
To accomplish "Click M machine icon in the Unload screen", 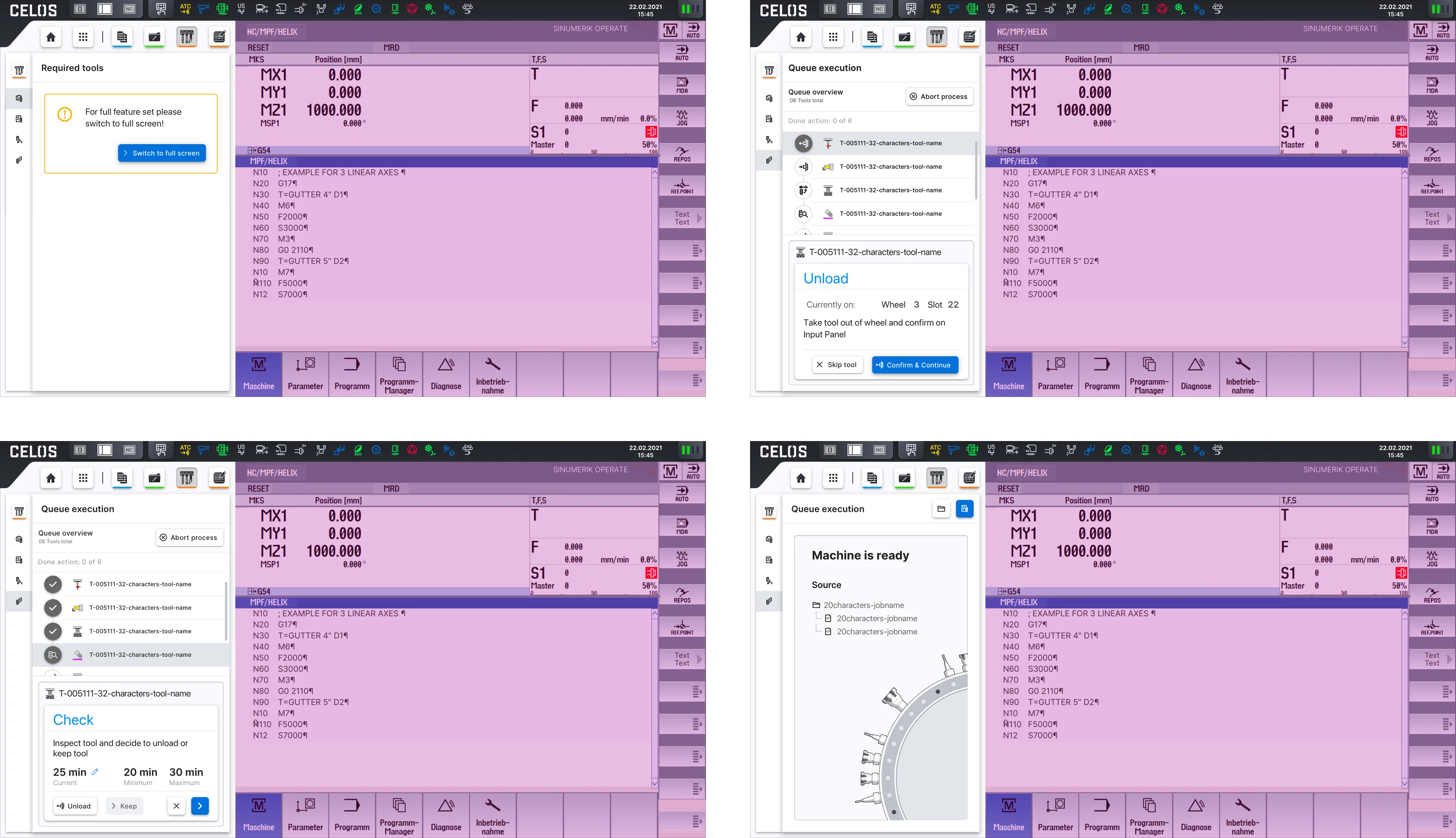I will point(1420,30).
